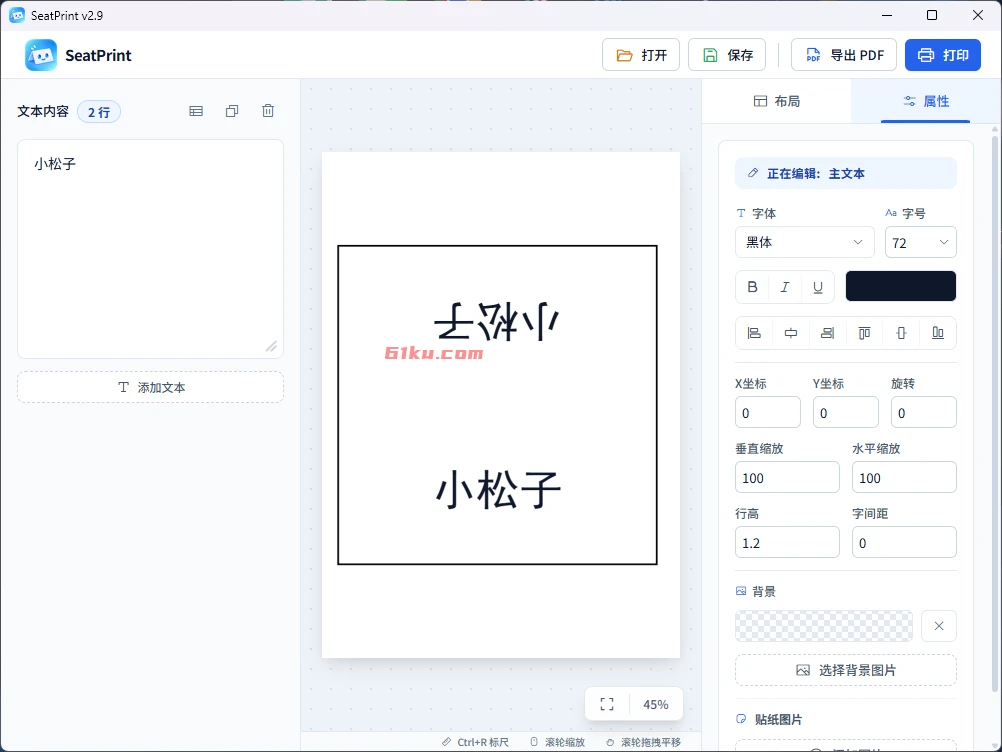The height and width of the screenshot is (752, 1002).
Task: Click the 水平缩放 input field
Action: point(904,477)
